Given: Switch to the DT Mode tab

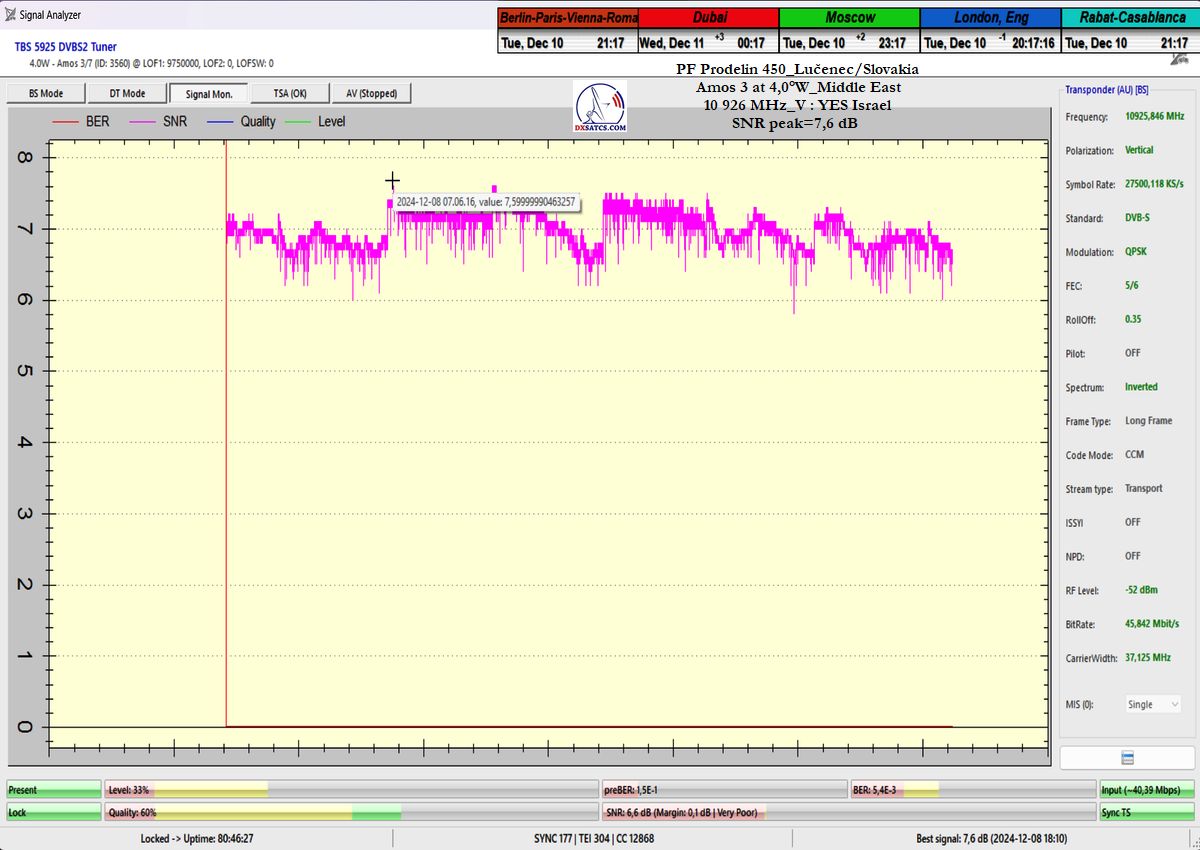Looking at the screenshot, I should pos(126,93).
